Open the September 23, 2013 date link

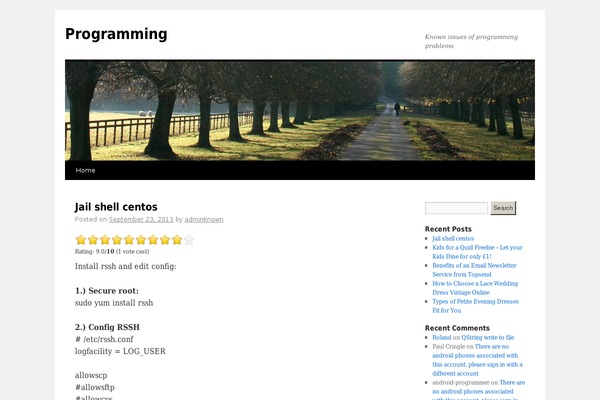pyautogui.click(x=141, y=219)
